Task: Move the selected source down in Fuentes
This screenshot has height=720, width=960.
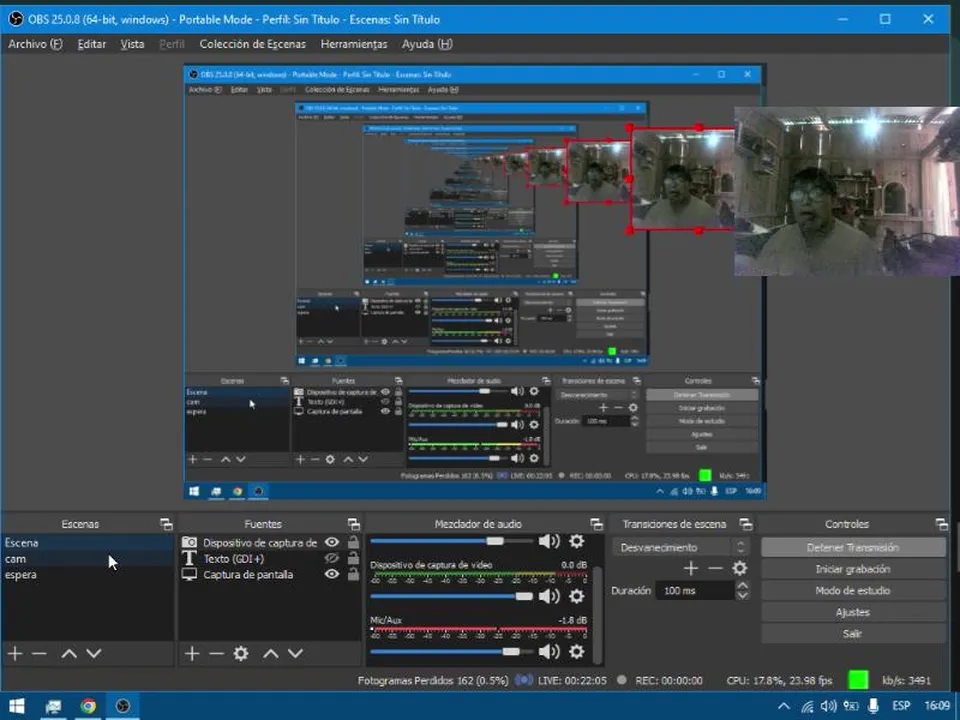Action: click(296, 653)
